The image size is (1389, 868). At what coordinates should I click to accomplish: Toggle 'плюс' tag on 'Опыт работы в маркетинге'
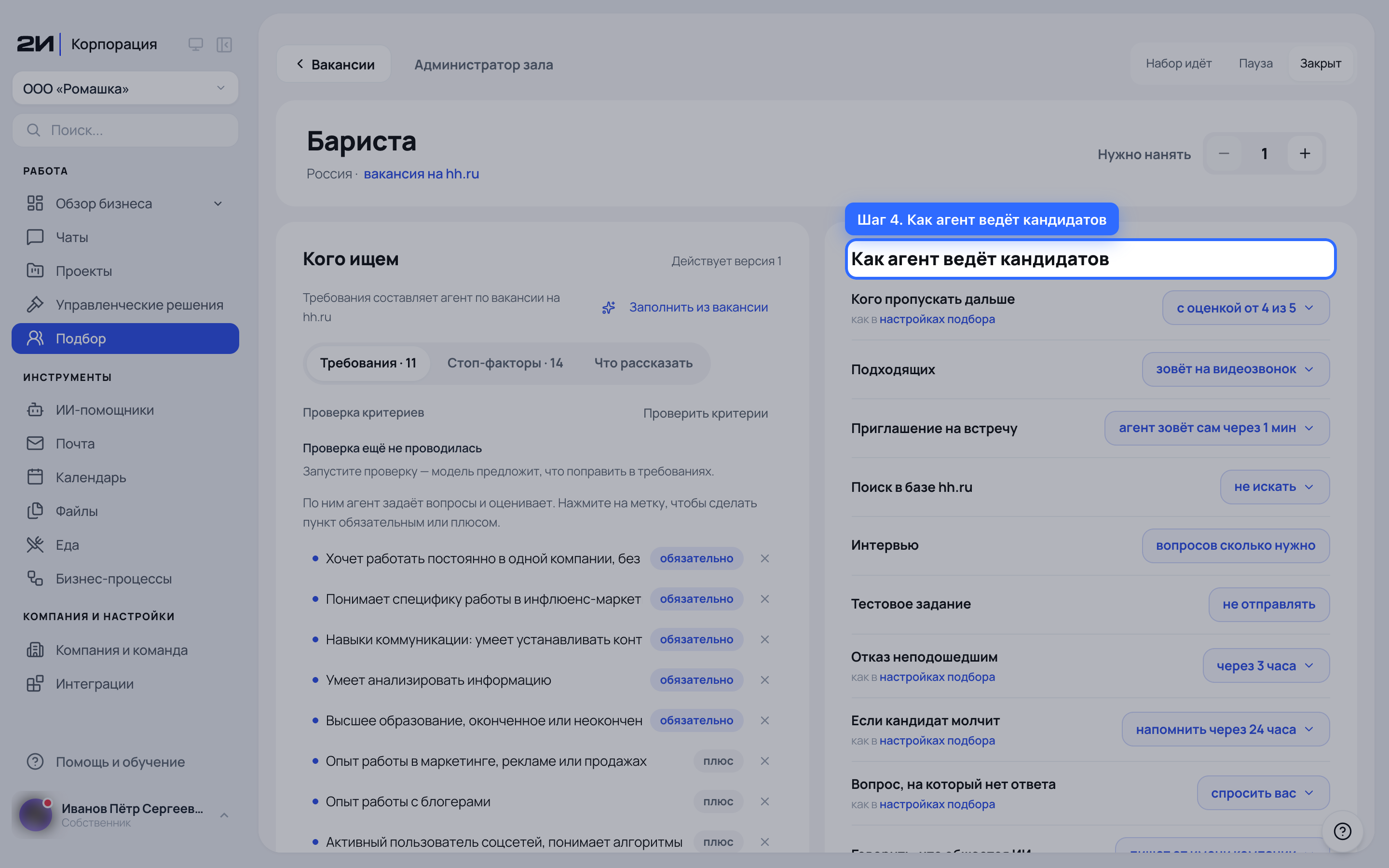(x=718, y=761)
